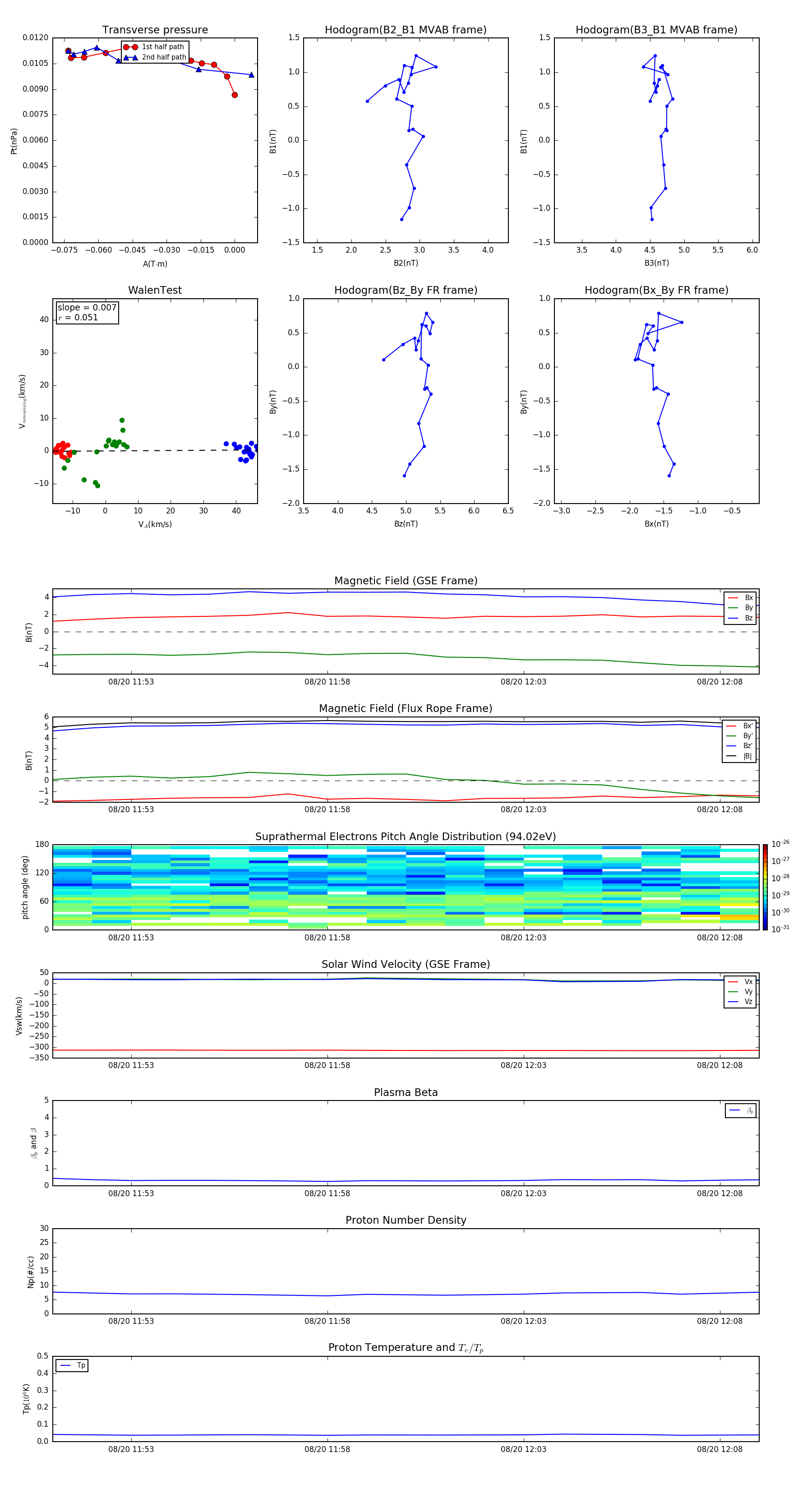Screen dimensions: 812x1489
Task: Click the Transverse pressure plot title
Action: pyautogui.click(x=155, y=30)
